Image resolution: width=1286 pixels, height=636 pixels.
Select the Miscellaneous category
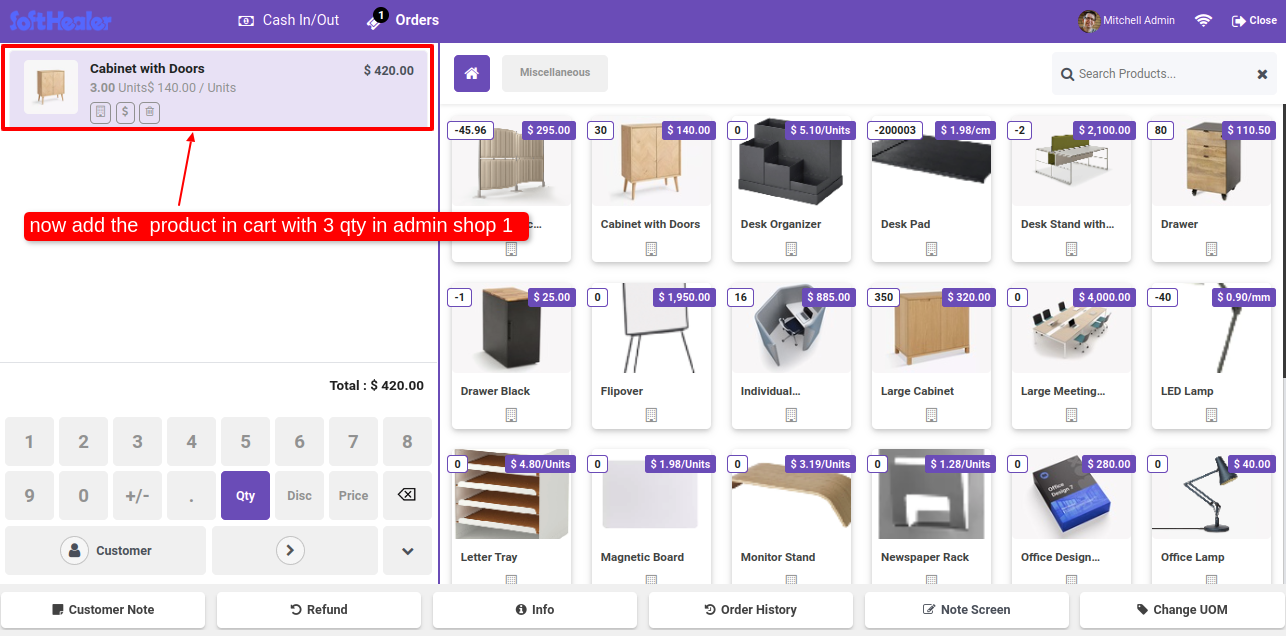555,73
